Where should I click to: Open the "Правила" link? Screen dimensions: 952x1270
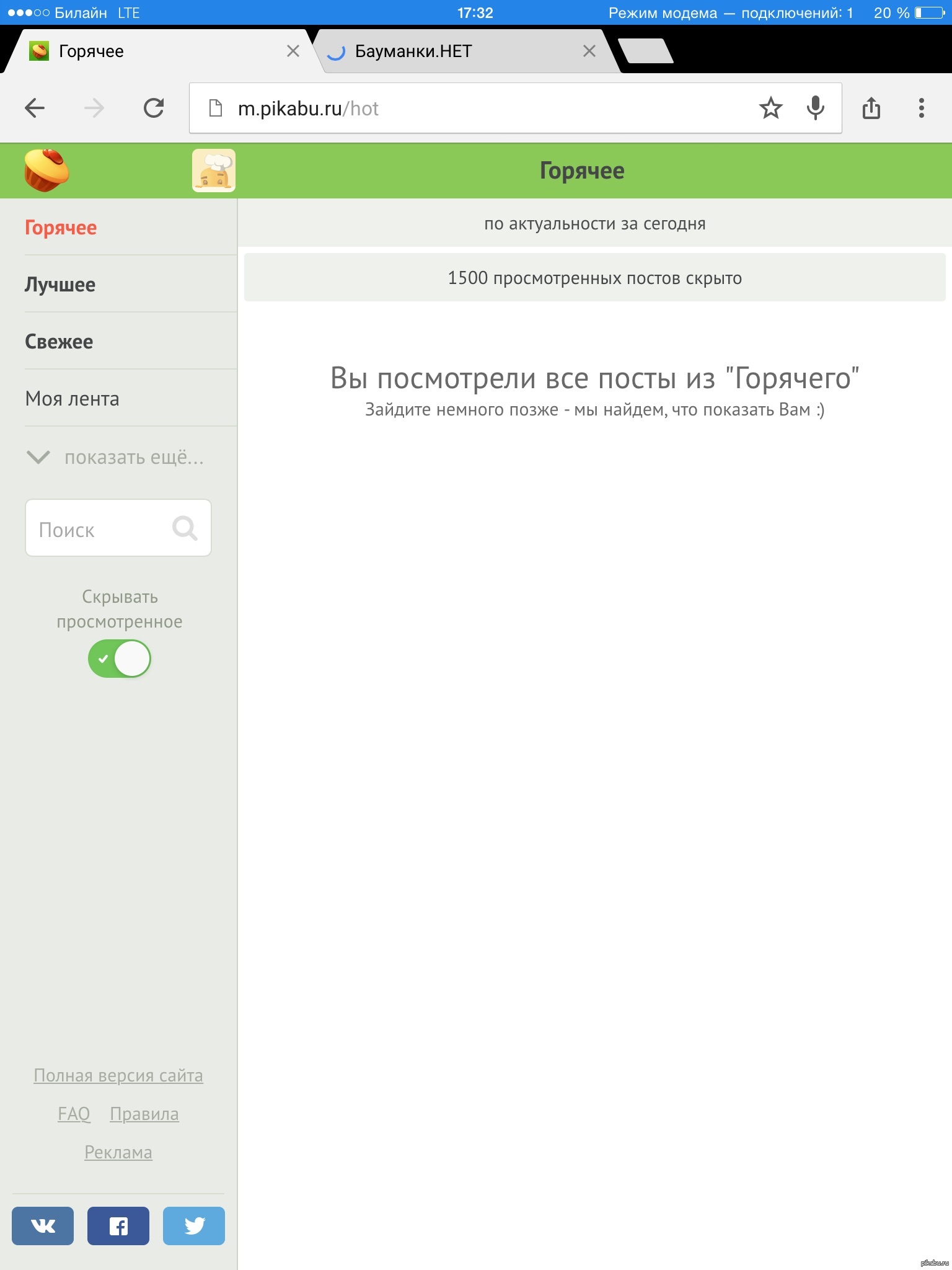[144, 1114]
